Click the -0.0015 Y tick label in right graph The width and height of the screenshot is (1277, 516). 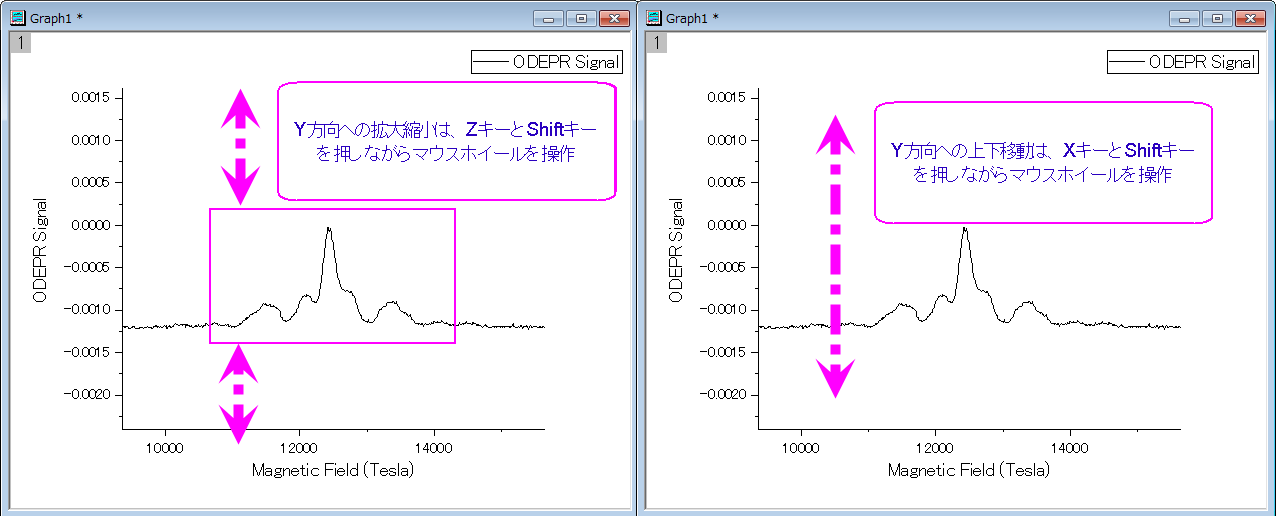725,352
